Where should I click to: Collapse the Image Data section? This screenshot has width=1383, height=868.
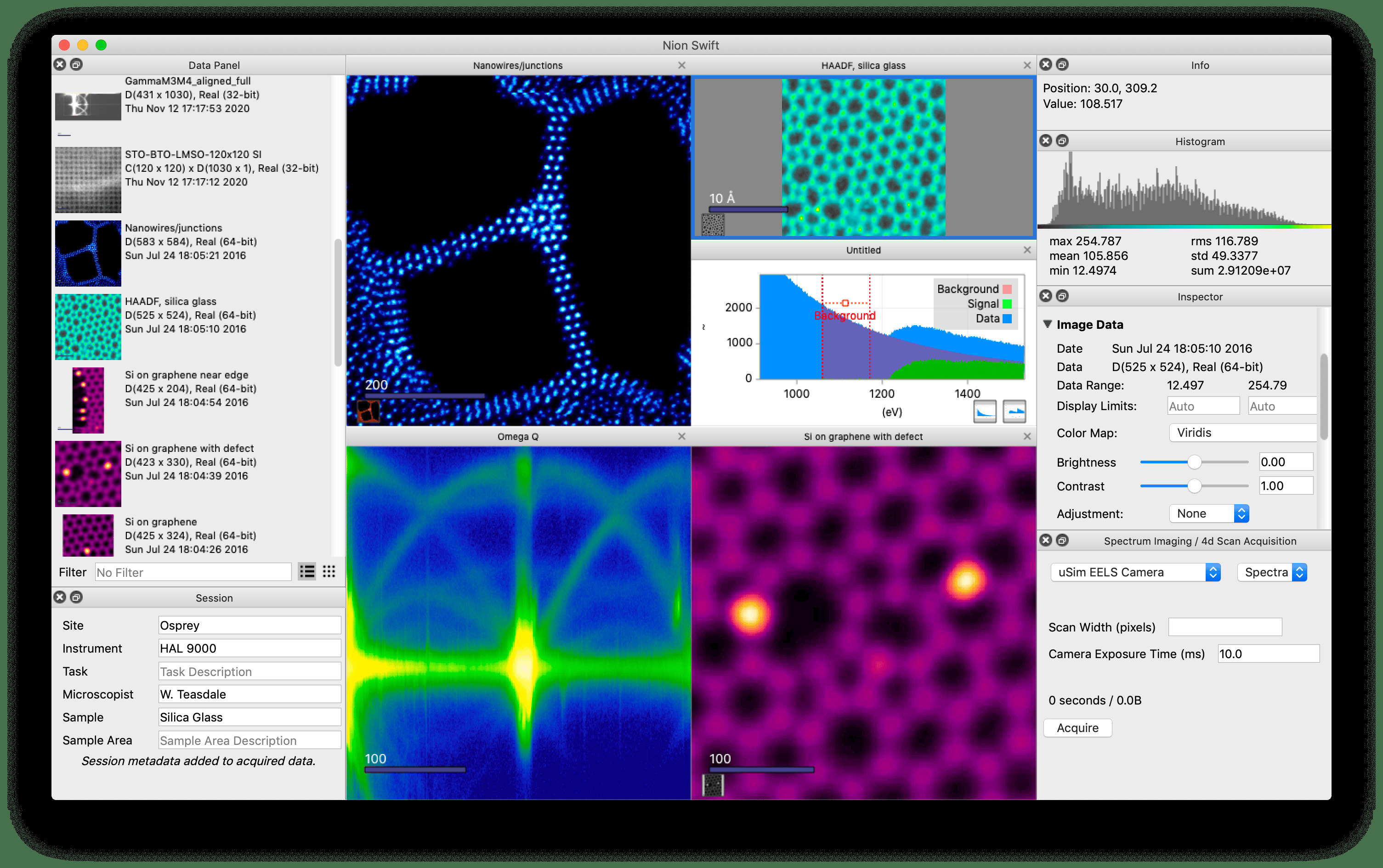[x=1048, y=324]
